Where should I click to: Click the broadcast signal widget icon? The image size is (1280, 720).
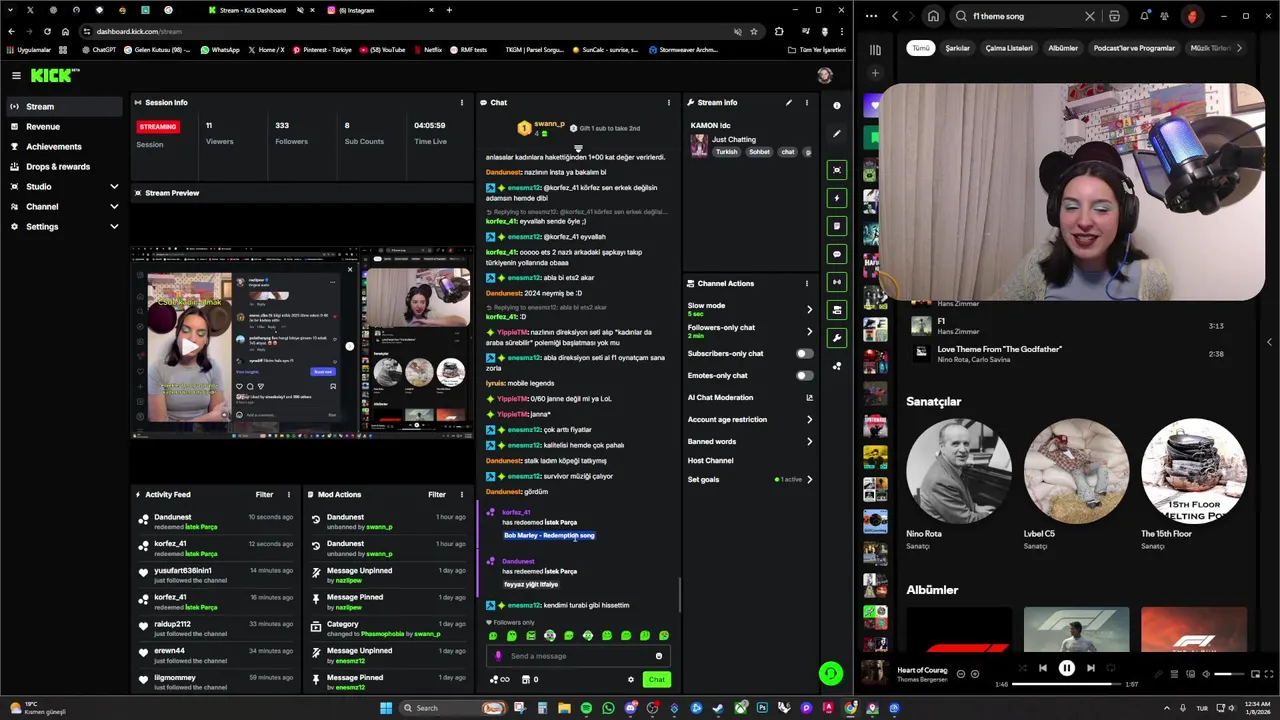pos(837,282)
